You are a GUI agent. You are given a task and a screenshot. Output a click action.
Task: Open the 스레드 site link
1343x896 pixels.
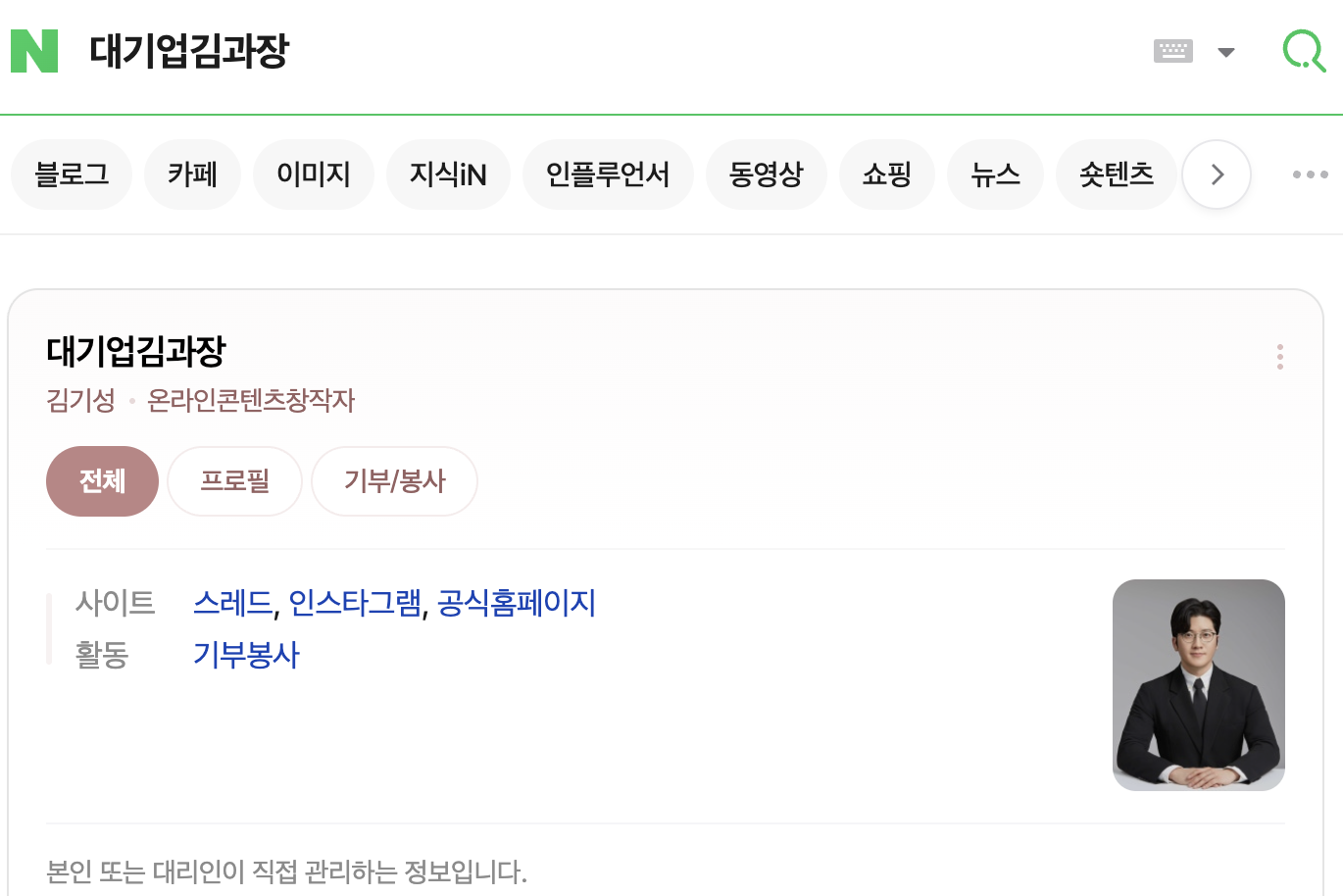tap(233, 602)
